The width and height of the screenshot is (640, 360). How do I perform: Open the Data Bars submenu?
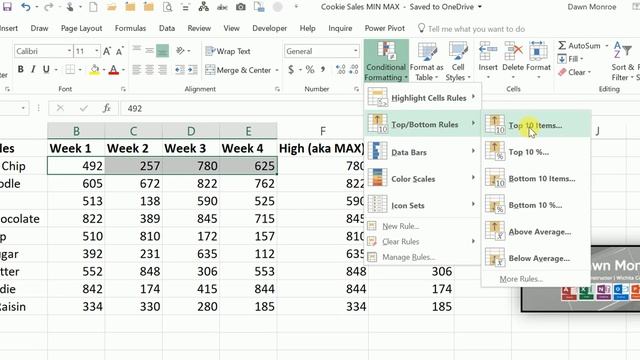[422, 152]
